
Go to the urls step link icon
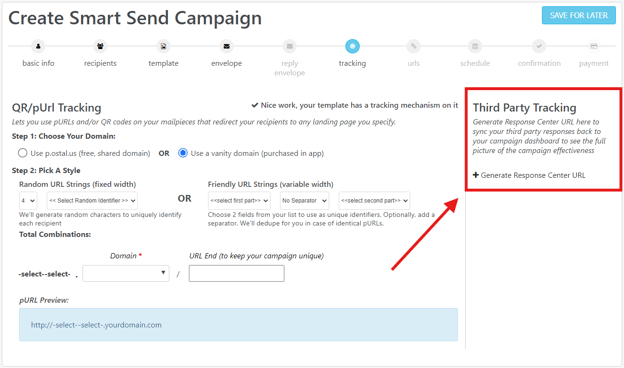413,47
